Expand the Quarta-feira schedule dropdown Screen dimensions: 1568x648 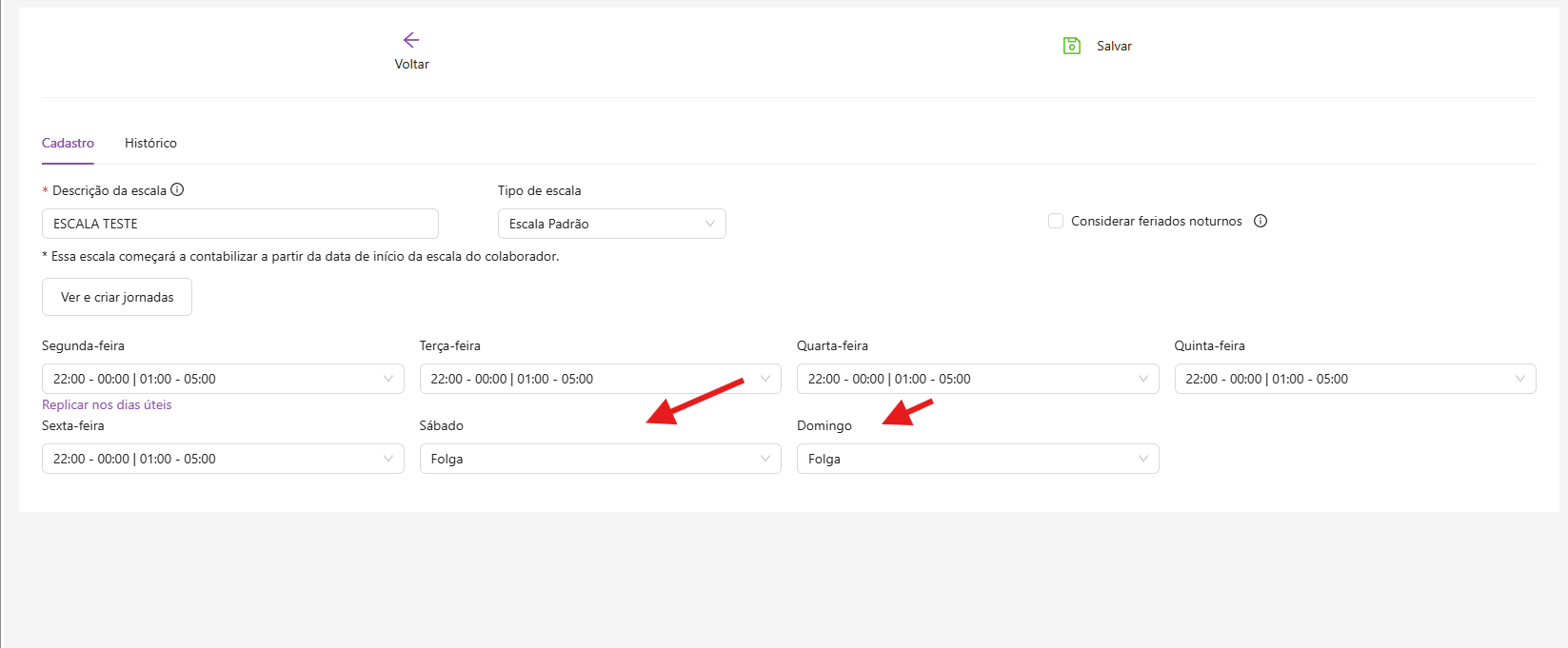pyautogui.click(x=977, y=379)
